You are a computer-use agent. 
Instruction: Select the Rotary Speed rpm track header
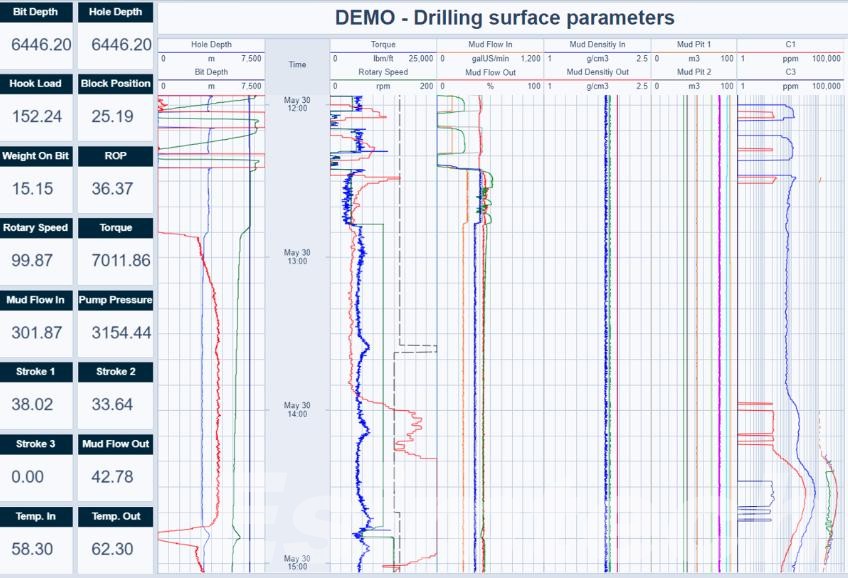[x=383, y=79]
